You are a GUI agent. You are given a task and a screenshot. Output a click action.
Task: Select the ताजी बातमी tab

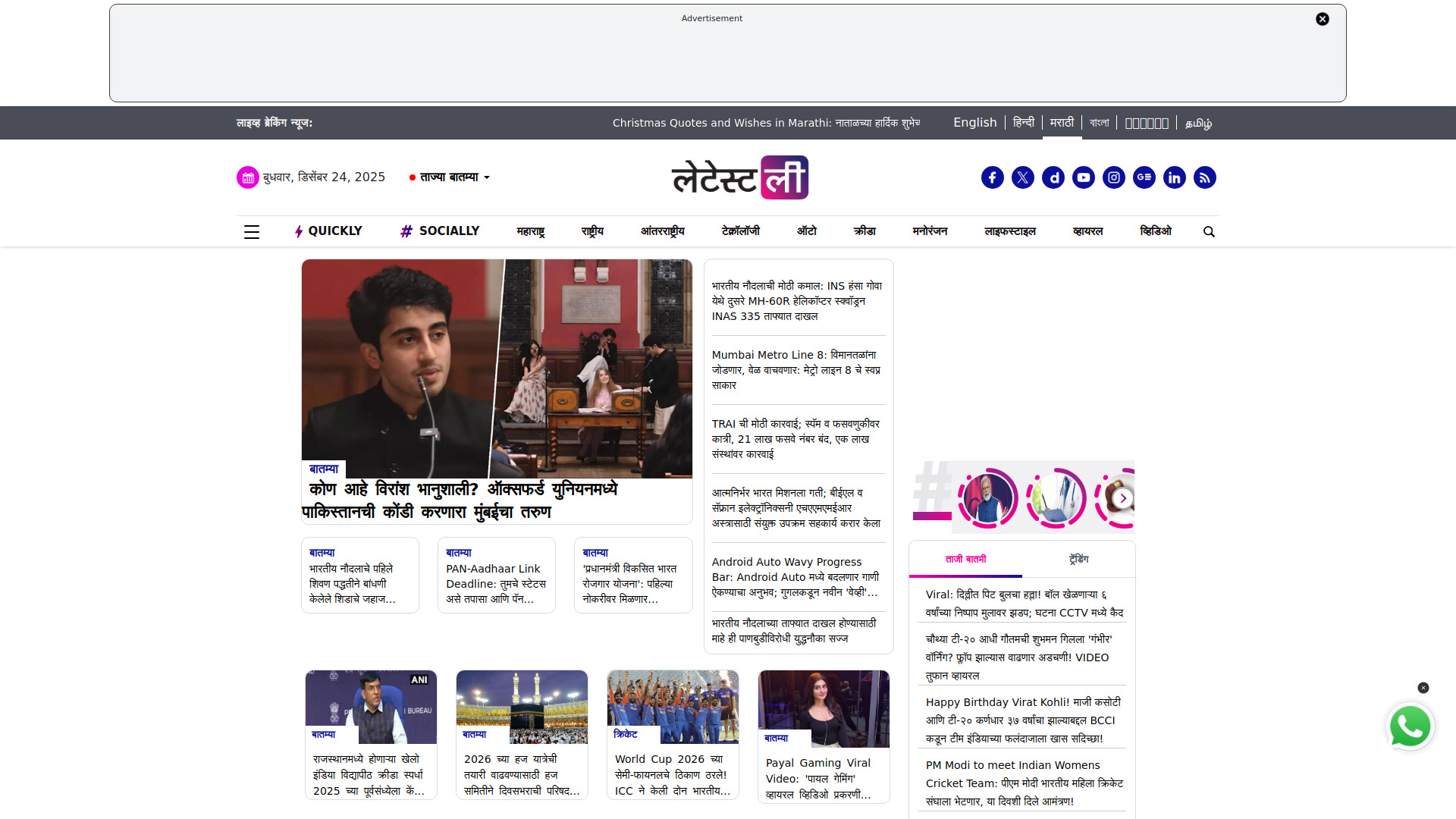pyautogui.click(x=965, y=560)
